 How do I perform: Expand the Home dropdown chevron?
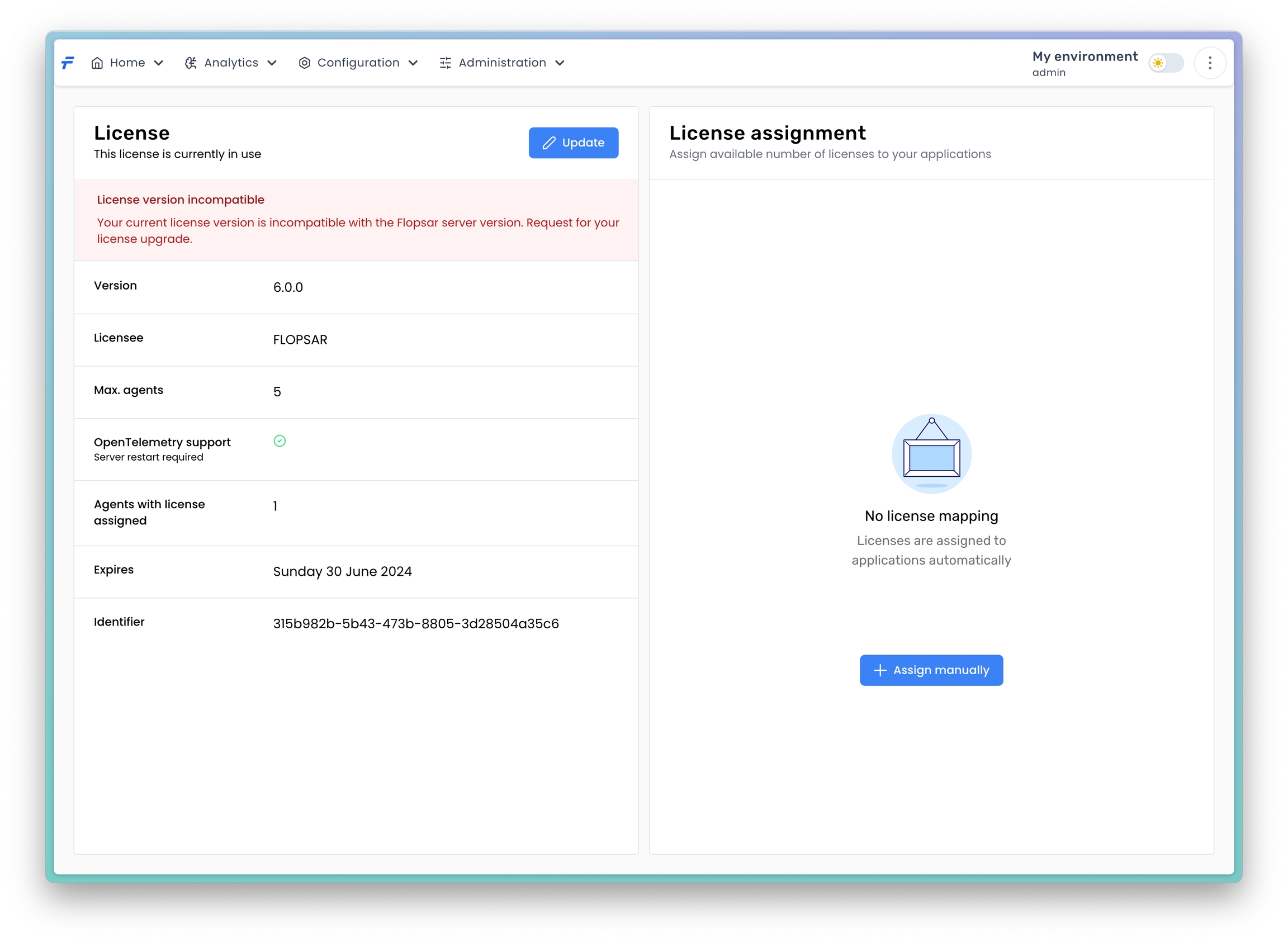(159, 63)
